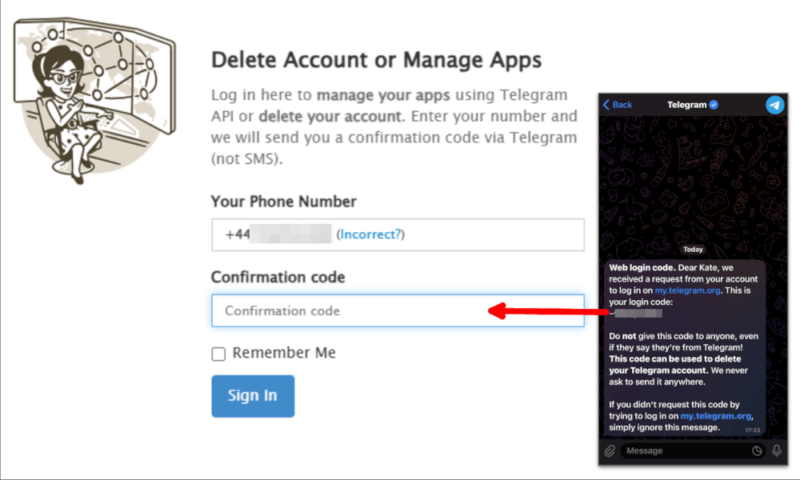Click the Sign In button
The image size is (800, 480).
[x=253, y=396]
